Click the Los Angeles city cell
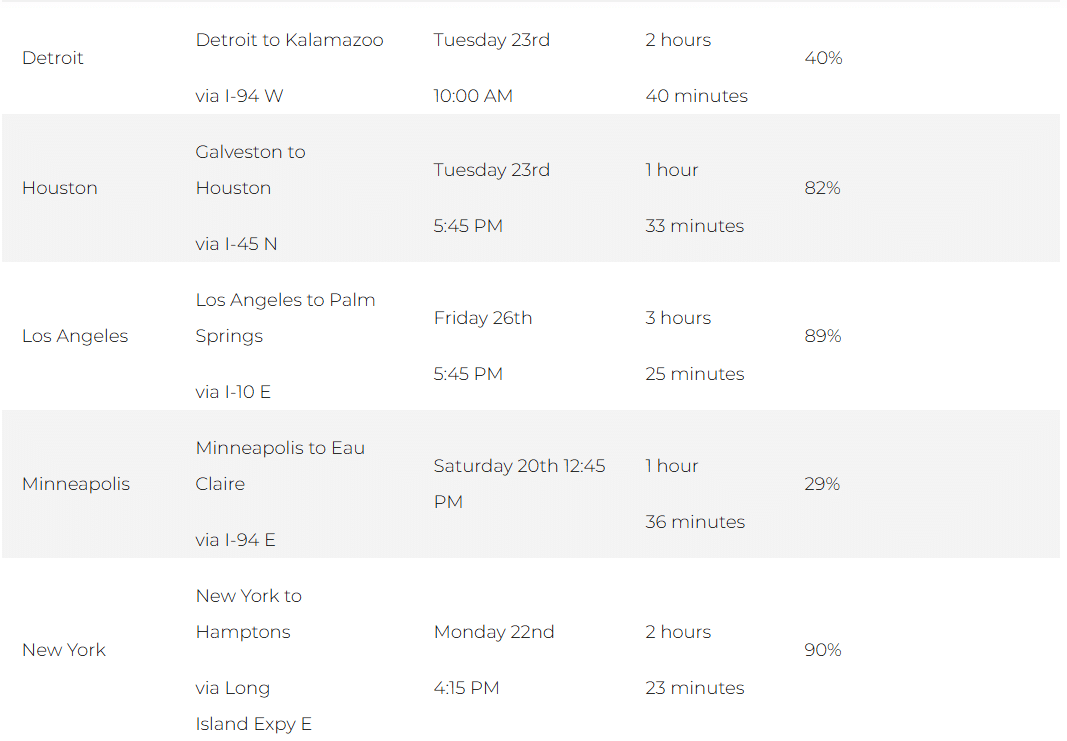Screen dimensions: 1067x741 tap(75, 336)
